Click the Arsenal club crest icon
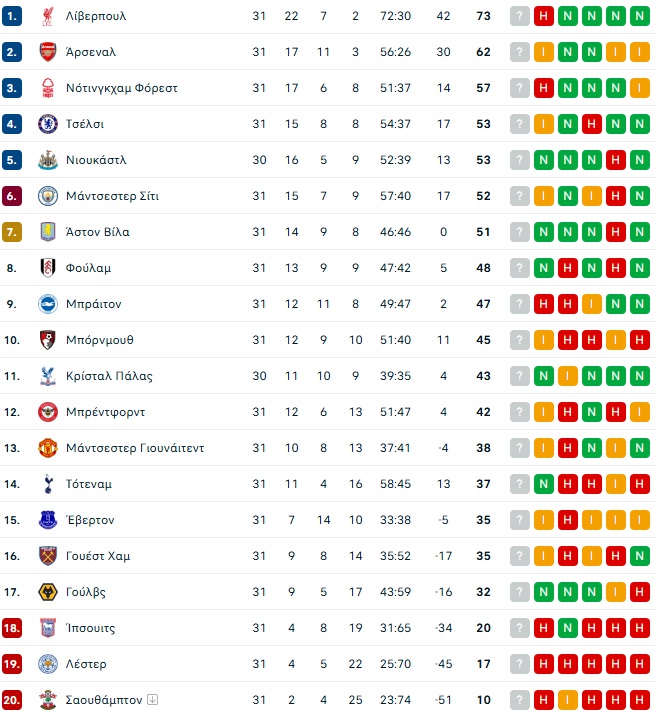Screen dimensions: 657x716 coord(47,52)
